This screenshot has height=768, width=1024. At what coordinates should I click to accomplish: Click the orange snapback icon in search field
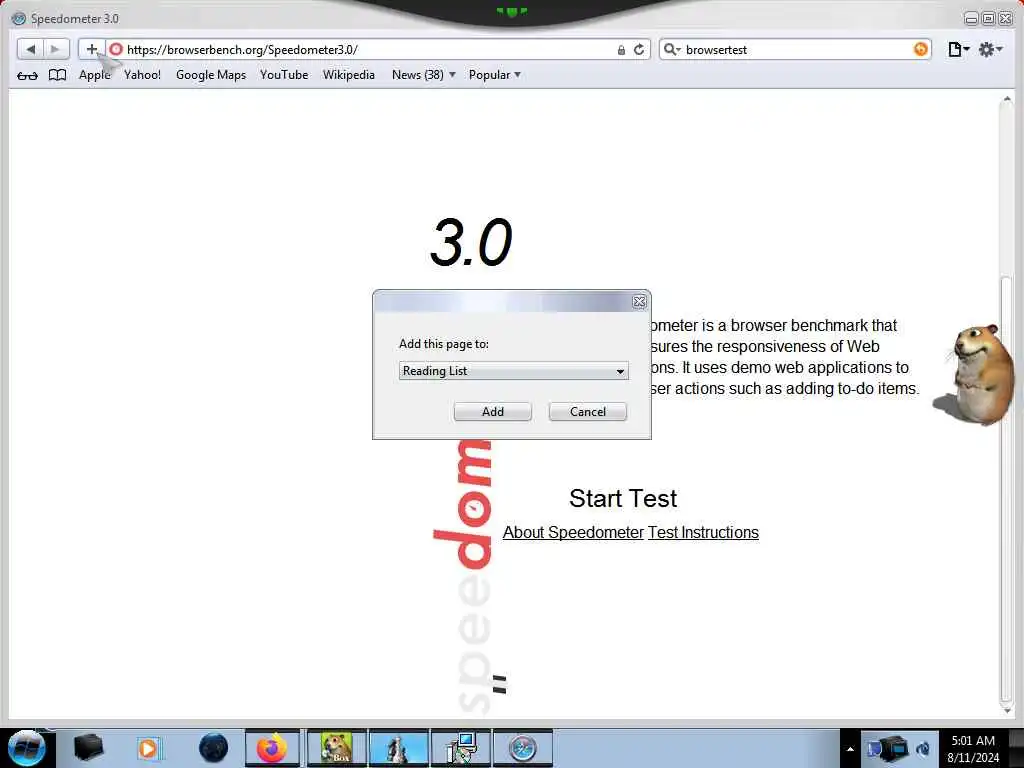click(920, 49)
